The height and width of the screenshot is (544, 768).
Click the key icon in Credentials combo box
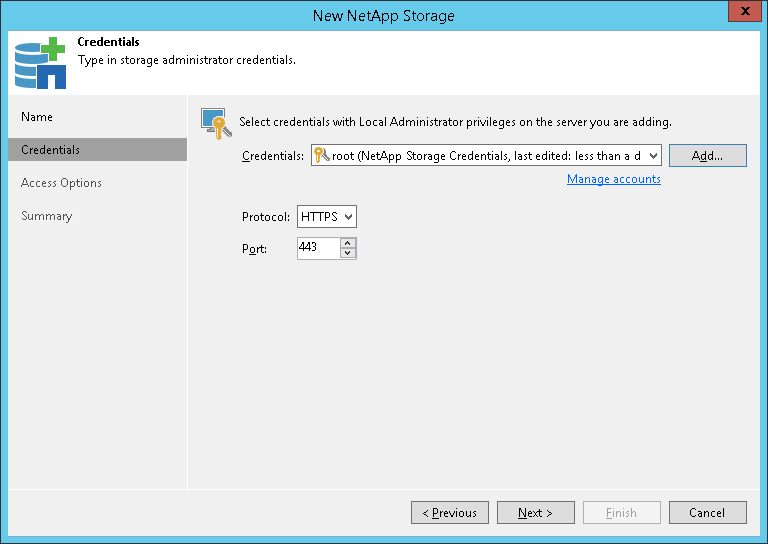pyautogui.click(x=321, y=155)
